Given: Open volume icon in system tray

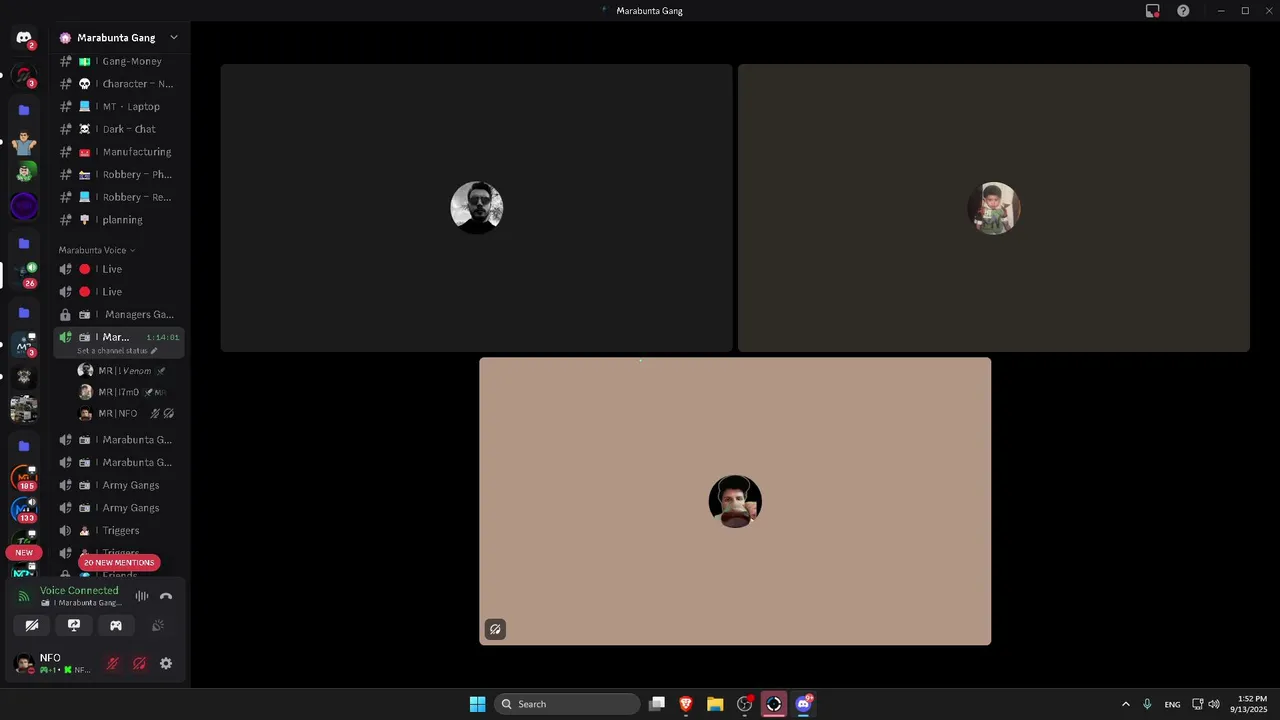Looking at the screenshot, I should [1214, 704].
